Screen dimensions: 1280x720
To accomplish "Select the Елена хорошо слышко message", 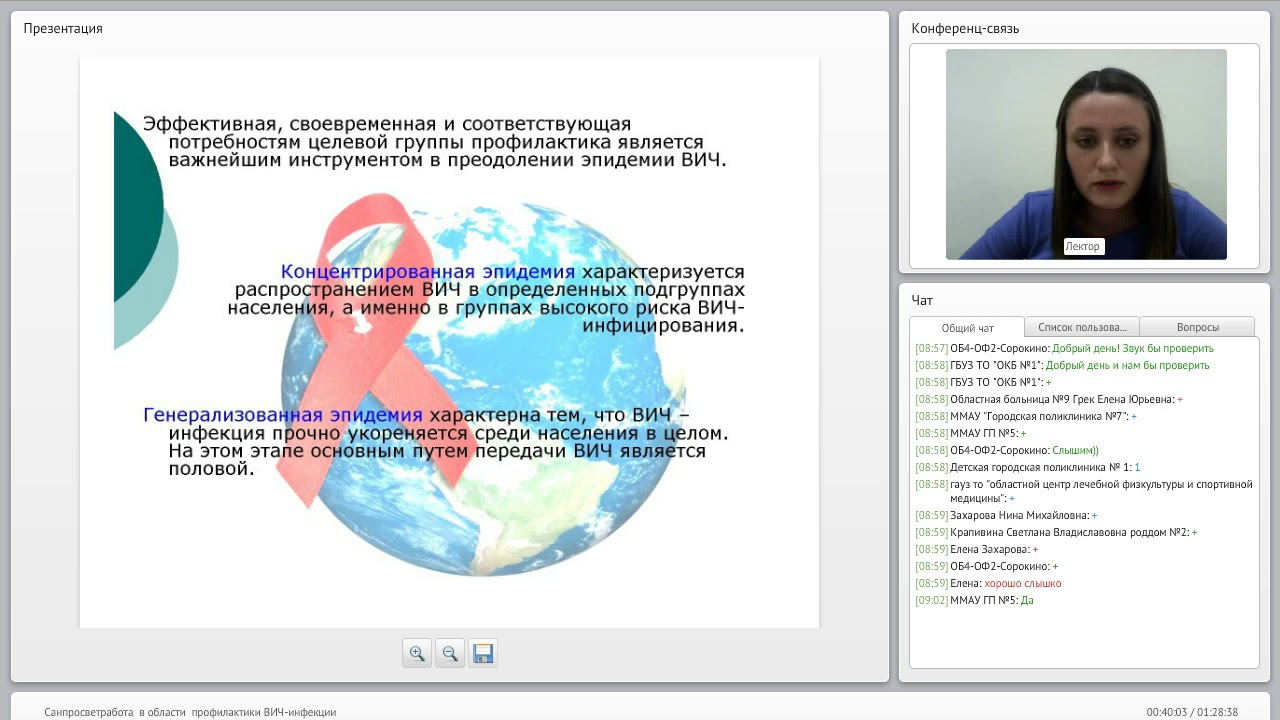I will [989, 583].
